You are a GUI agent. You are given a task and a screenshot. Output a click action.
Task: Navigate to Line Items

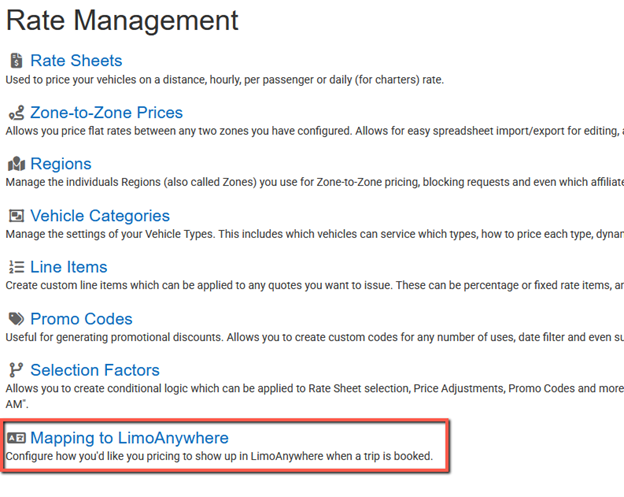69,267
